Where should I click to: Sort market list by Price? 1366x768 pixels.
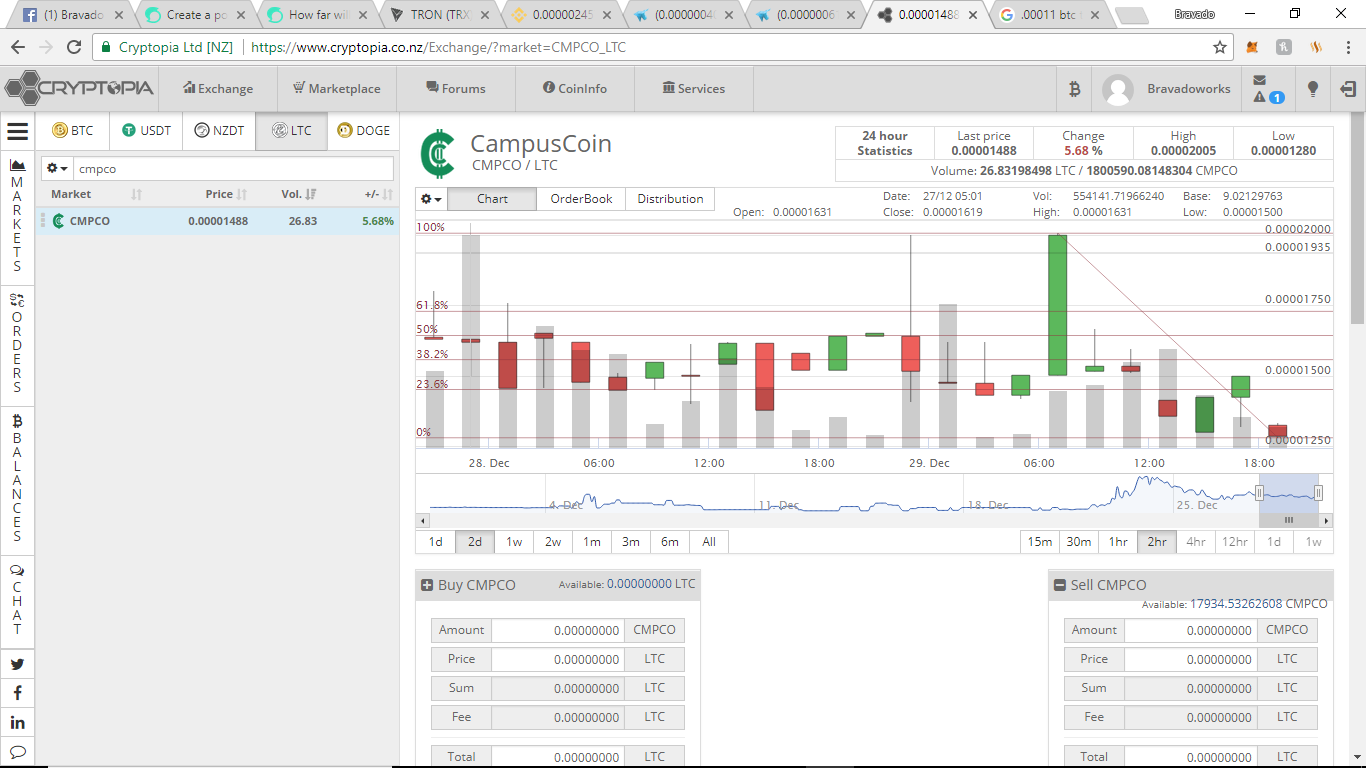coord(225,194)
